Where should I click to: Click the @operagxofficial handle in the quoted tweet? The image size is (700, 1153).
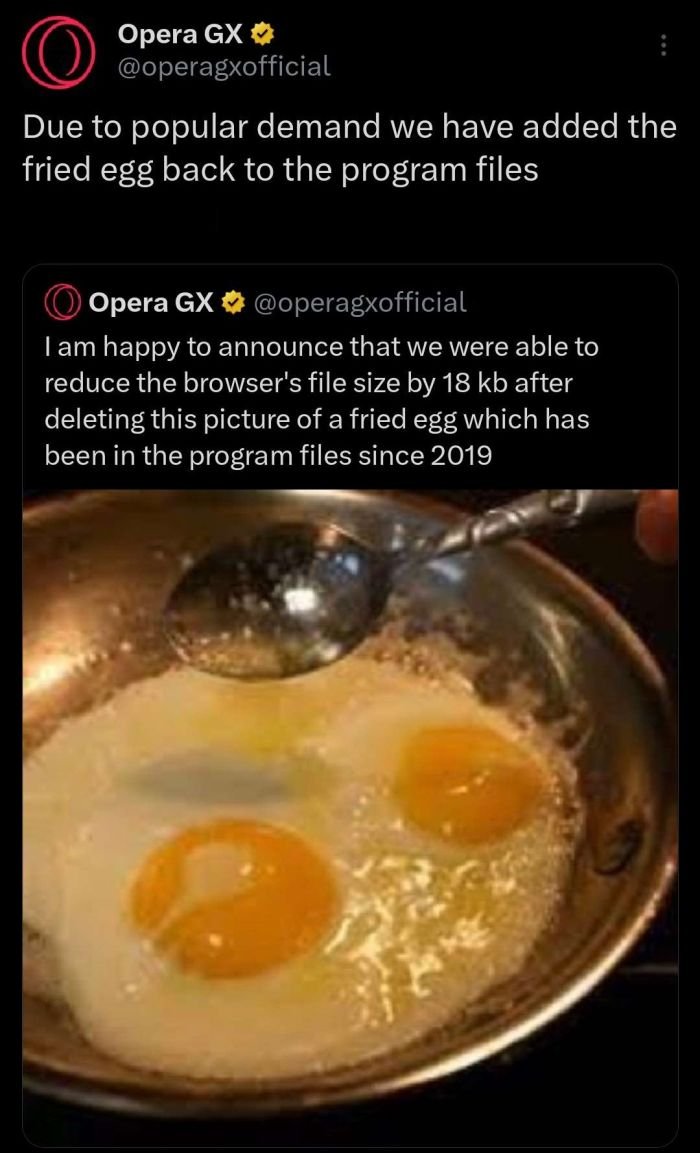[361, 301]
